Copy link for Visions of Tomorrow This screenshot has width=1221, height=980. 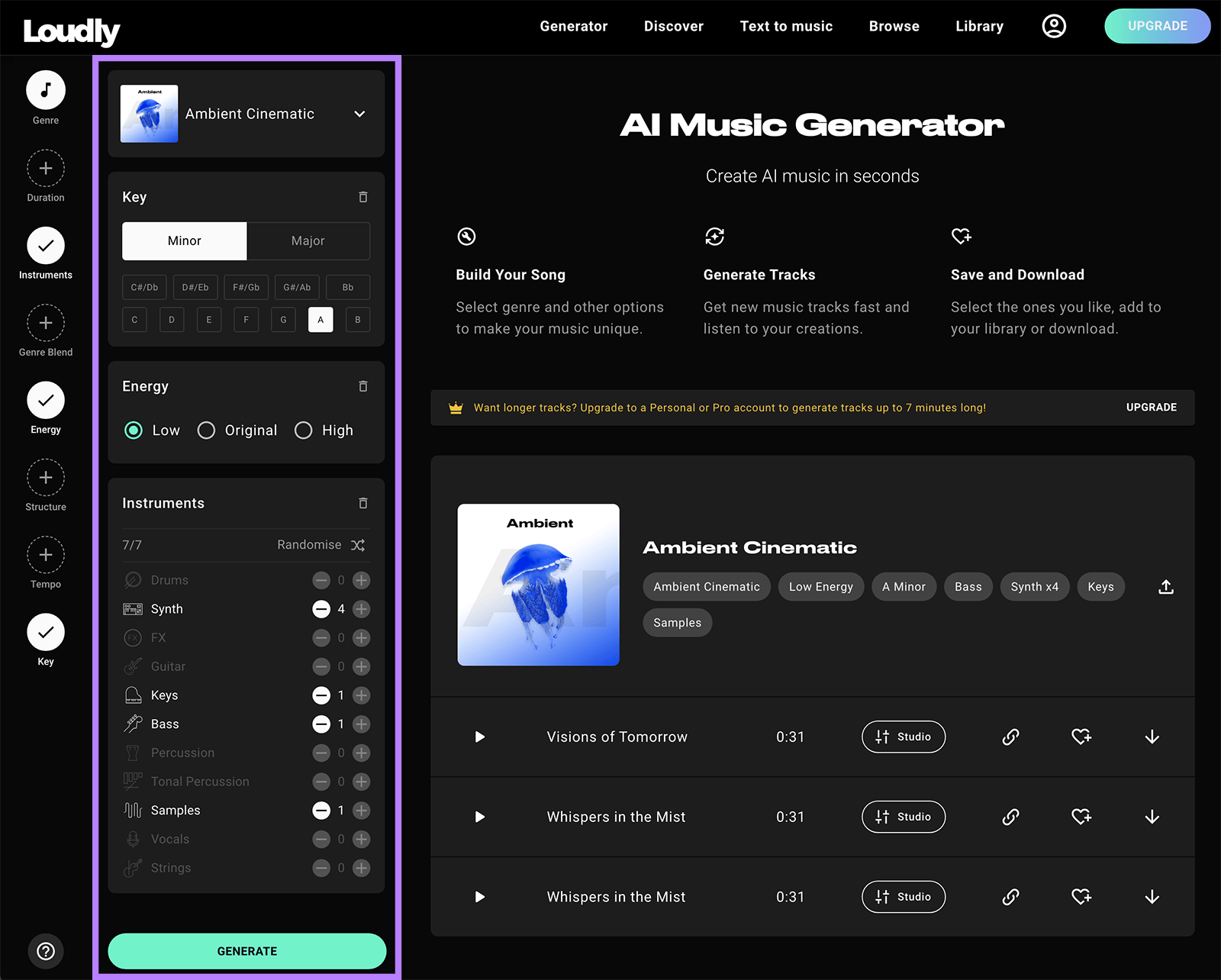coord(1010,737)
